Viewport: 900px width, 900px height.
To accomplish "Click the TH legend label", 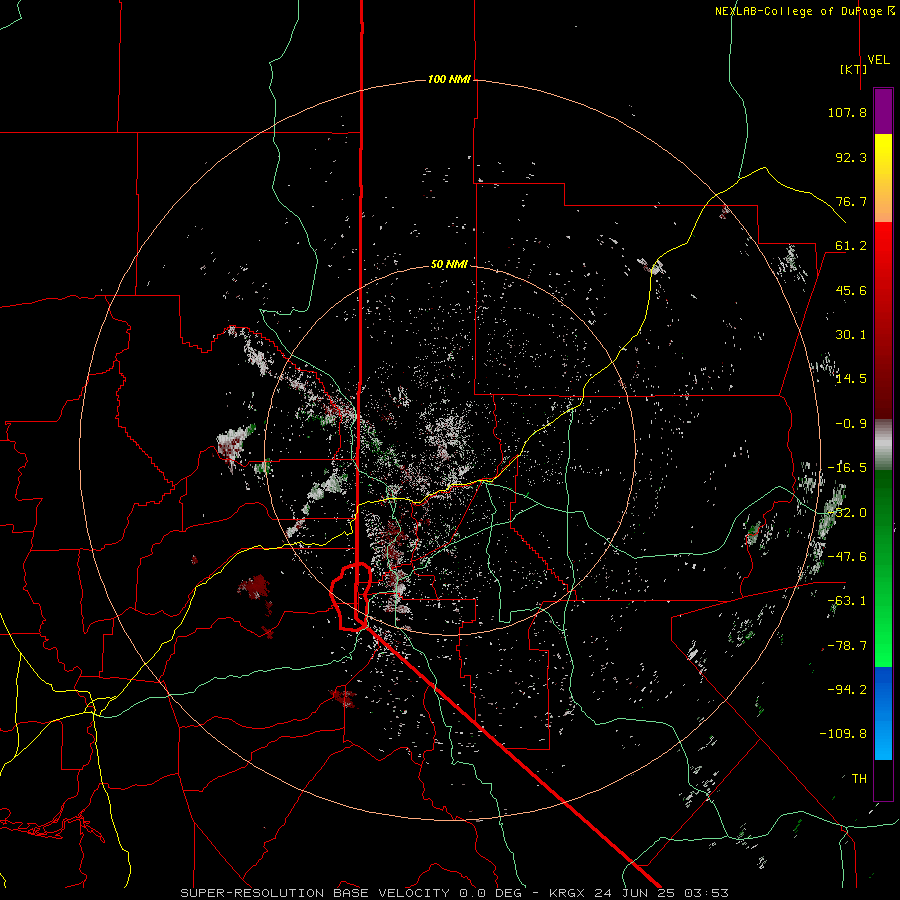I will click(859, 778).
